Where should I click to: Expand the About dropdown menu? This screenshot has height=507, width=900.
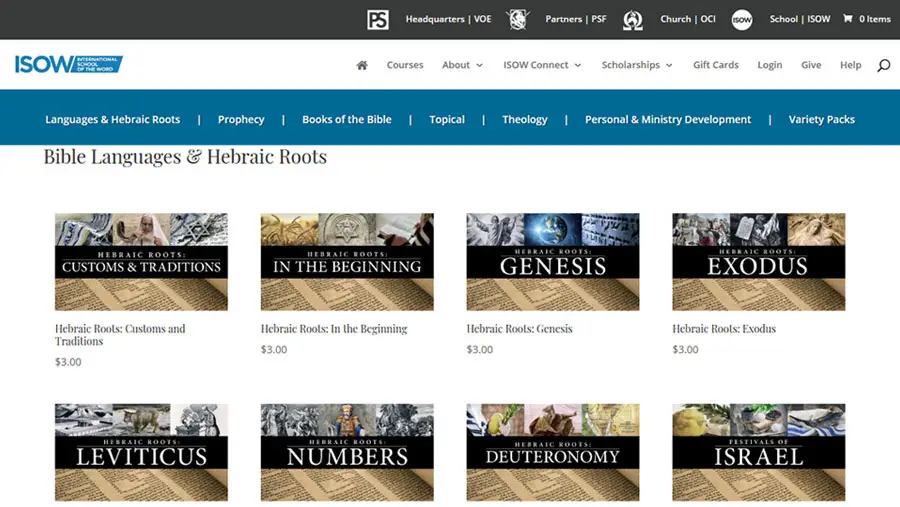pyautogui.click(x=462, y=65)
